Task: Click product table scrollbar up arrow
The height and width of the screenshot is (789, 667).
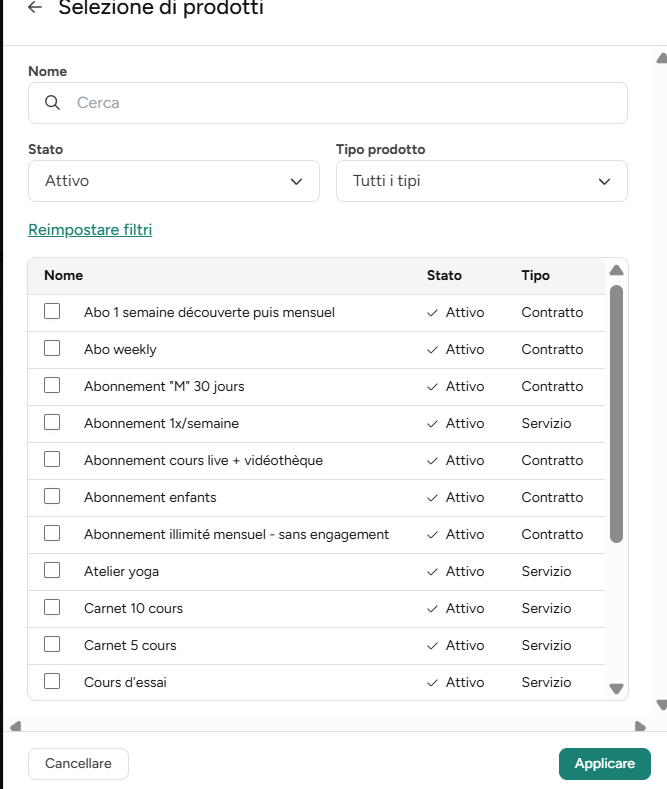Action: (616, 270)
